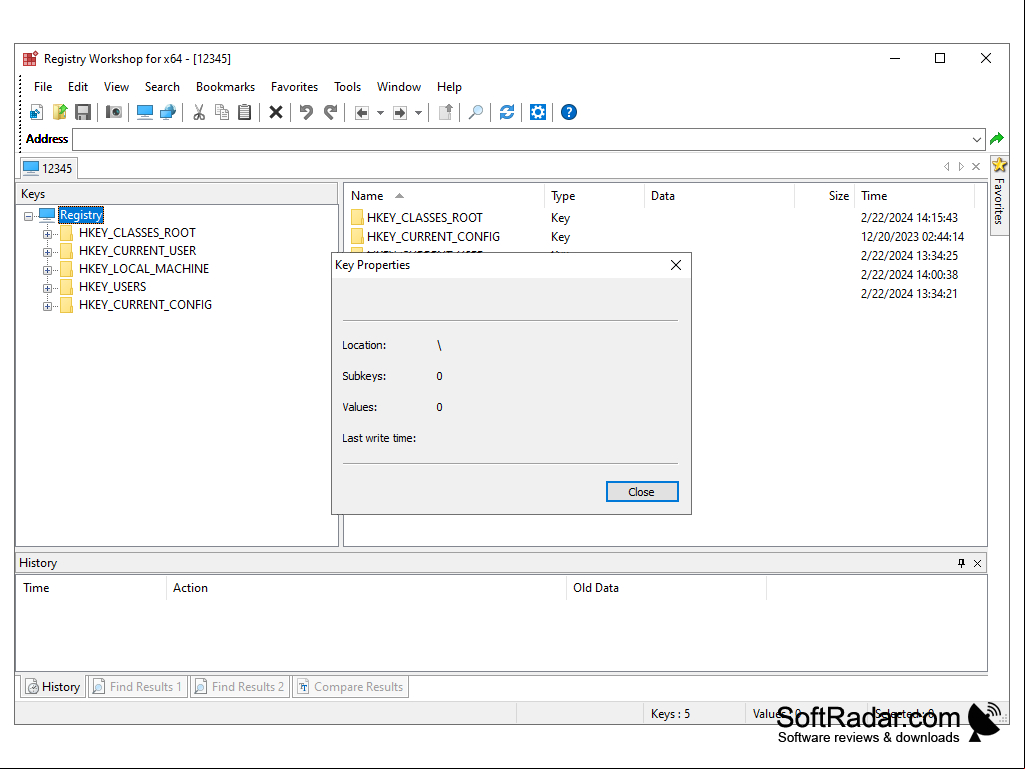The height and width of the screenshot is (769, 1025).
Task: Close the History panel with its X
Action: [977, 563]
